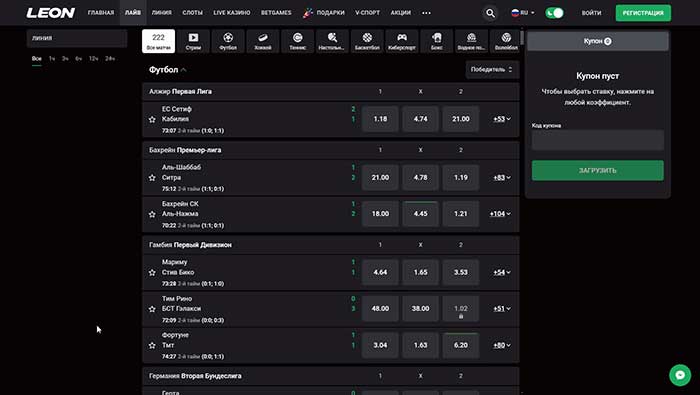Image resolution: width=700 pixels, height=395 pixels.
Task: Select the 12ч time filter
Action: (x=94, y=59)
